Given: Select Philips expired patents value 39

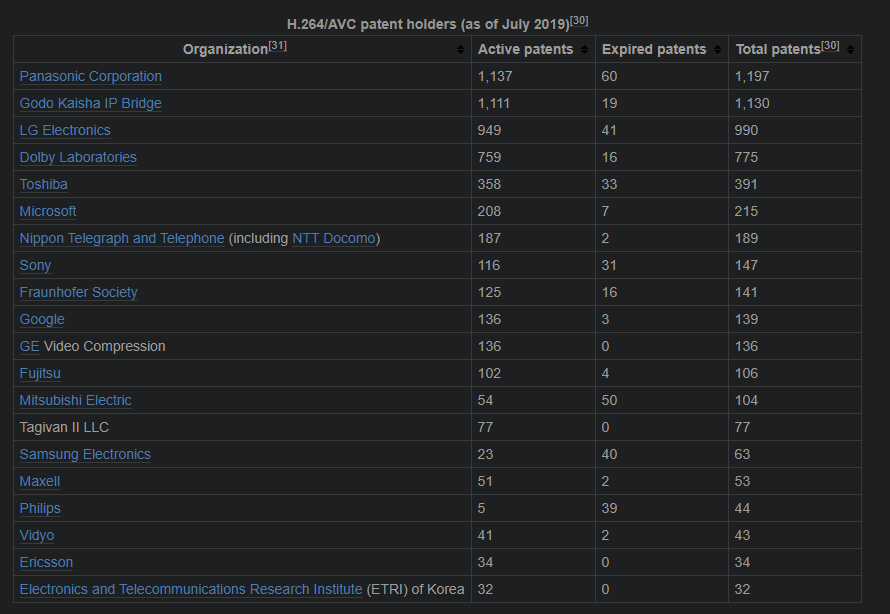Looking at the screenshot, I should (x=610, y=508).
